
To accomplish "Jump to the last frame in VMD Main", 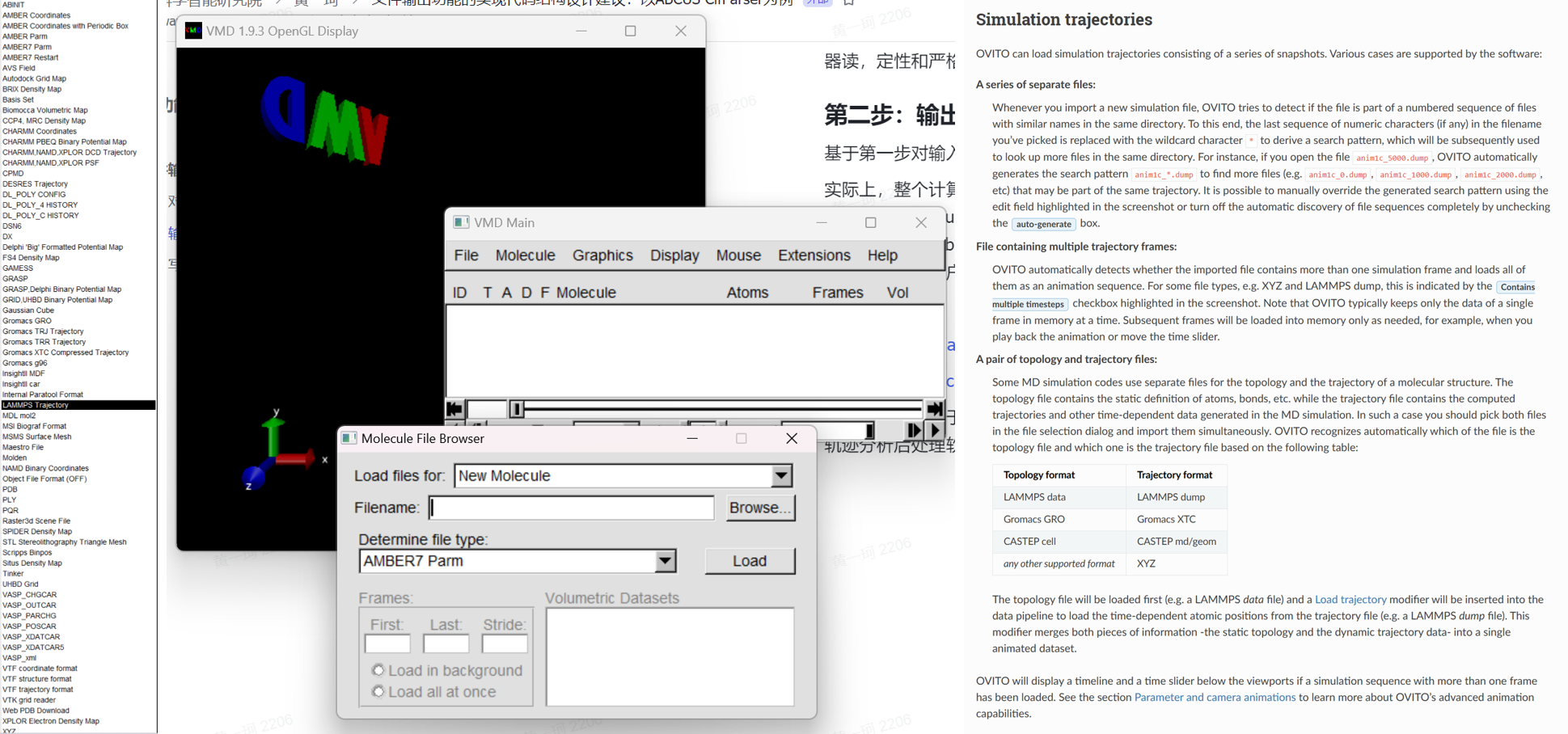I will 935,409.
